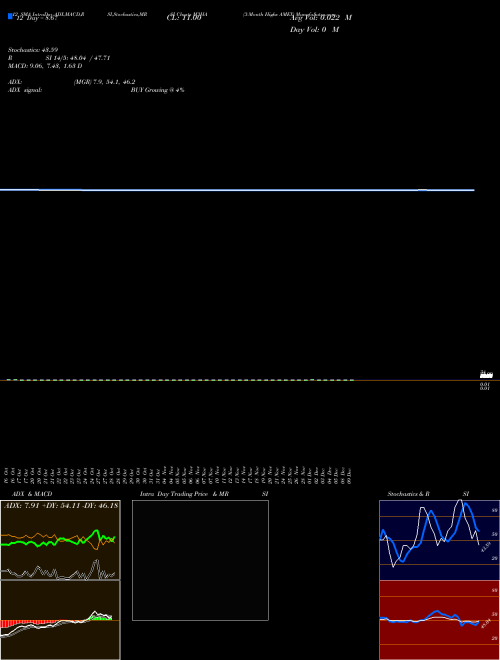This screenshot has height=660, width=500.
Task: Click the 'MACD: 9.06, 7.48, 1.63 D' line
Action: [45, 66]
